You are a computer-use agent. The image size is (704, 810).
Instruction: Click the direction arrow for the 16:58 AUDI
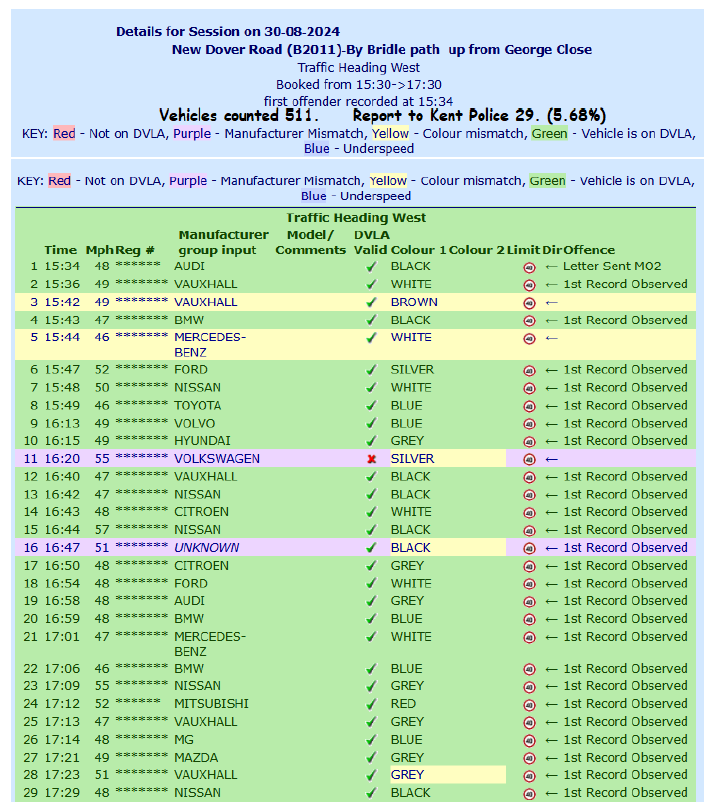pos(551,601)
